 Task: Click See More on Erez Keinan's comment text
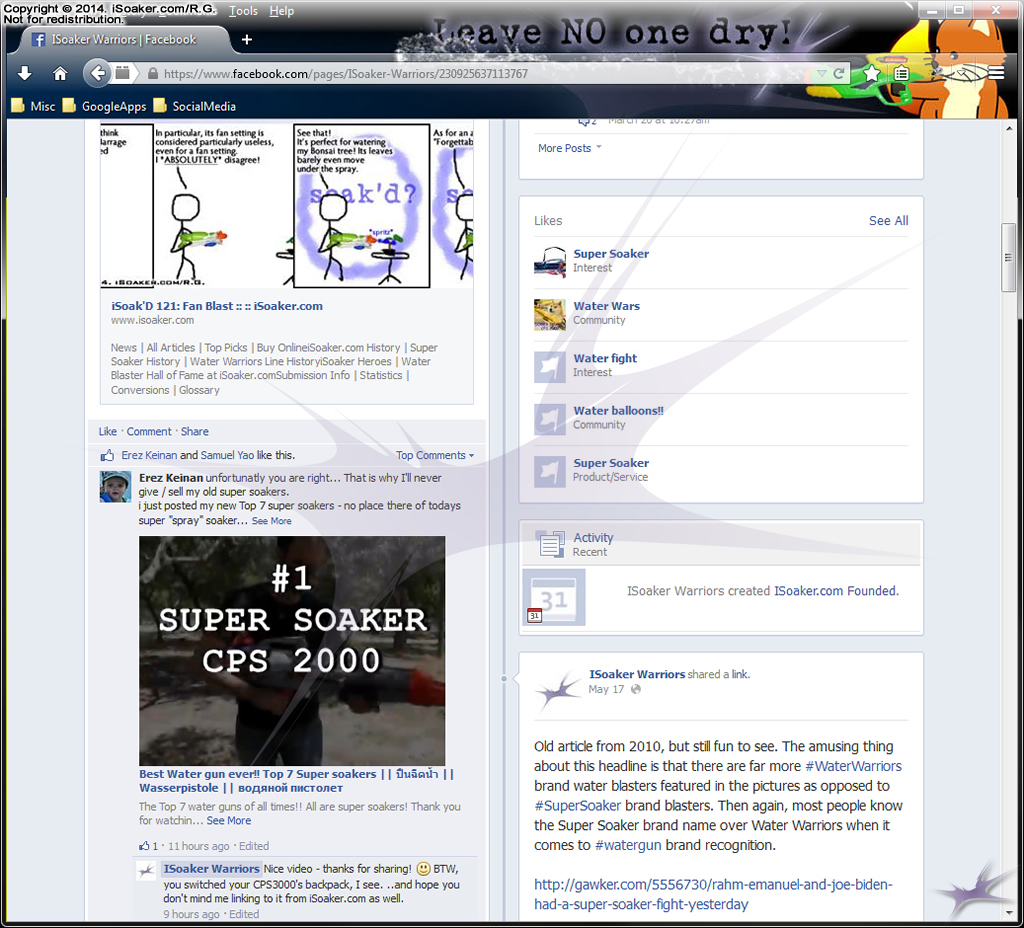[272, 521]
